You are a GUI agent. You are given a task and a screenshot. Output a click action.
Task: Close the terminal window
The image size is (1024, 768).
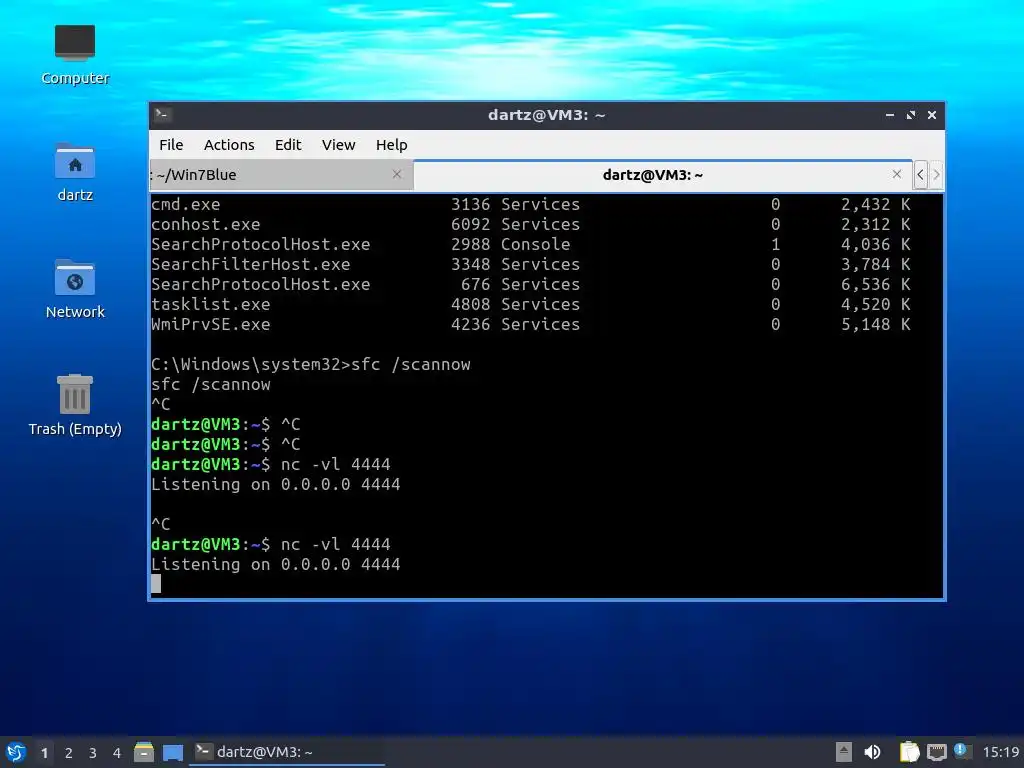tap(932, 115)
